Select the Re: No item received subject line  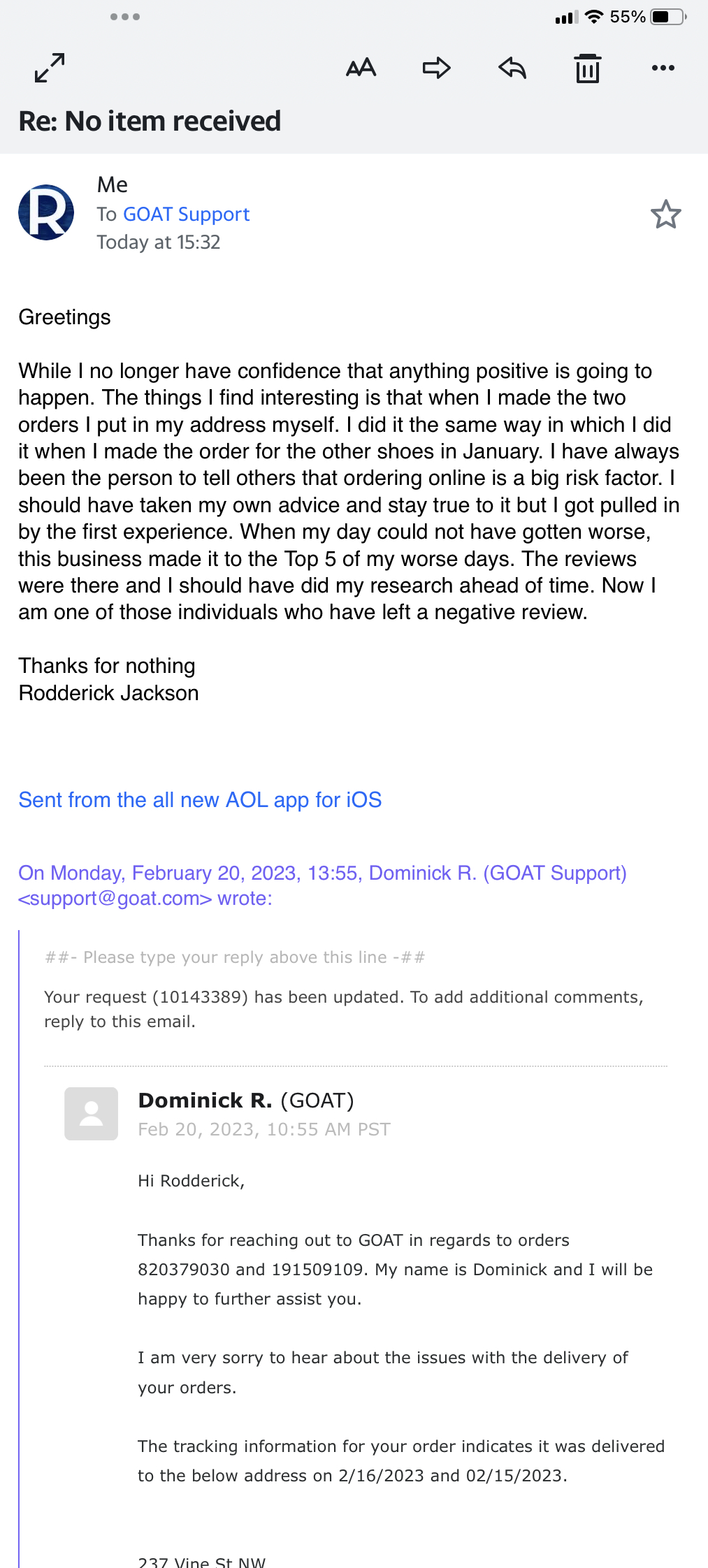pos(150,120)
